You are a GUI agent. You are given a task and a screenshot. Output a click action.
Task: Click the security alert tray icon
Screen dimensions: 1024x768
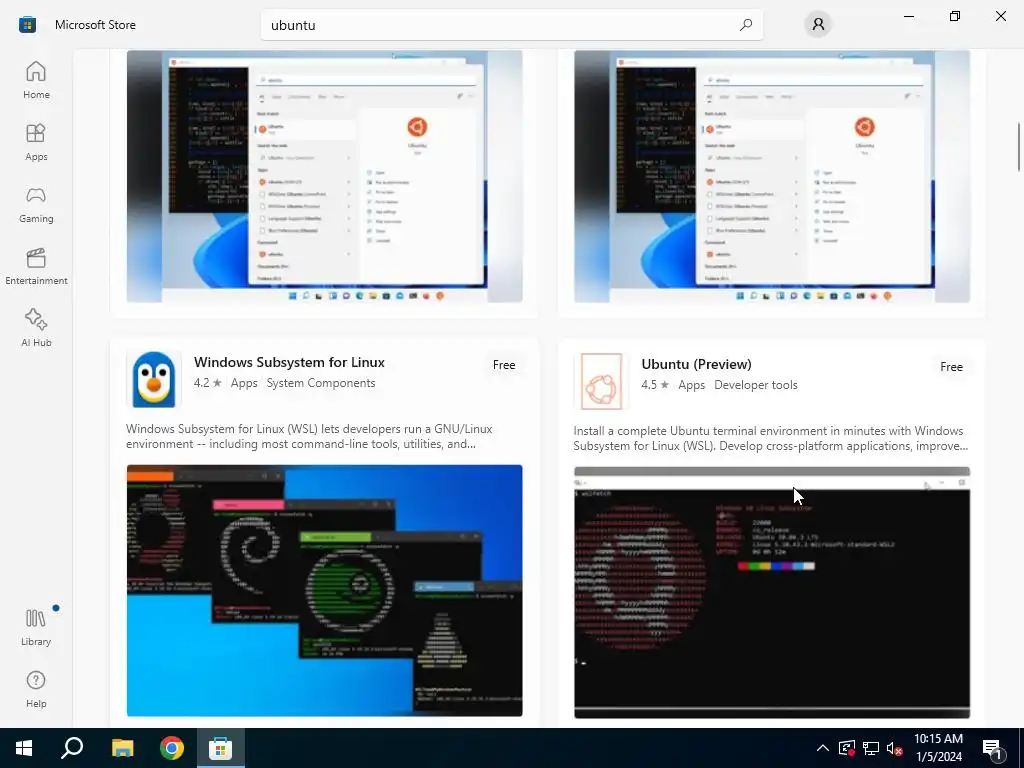(x=847, y=748)
